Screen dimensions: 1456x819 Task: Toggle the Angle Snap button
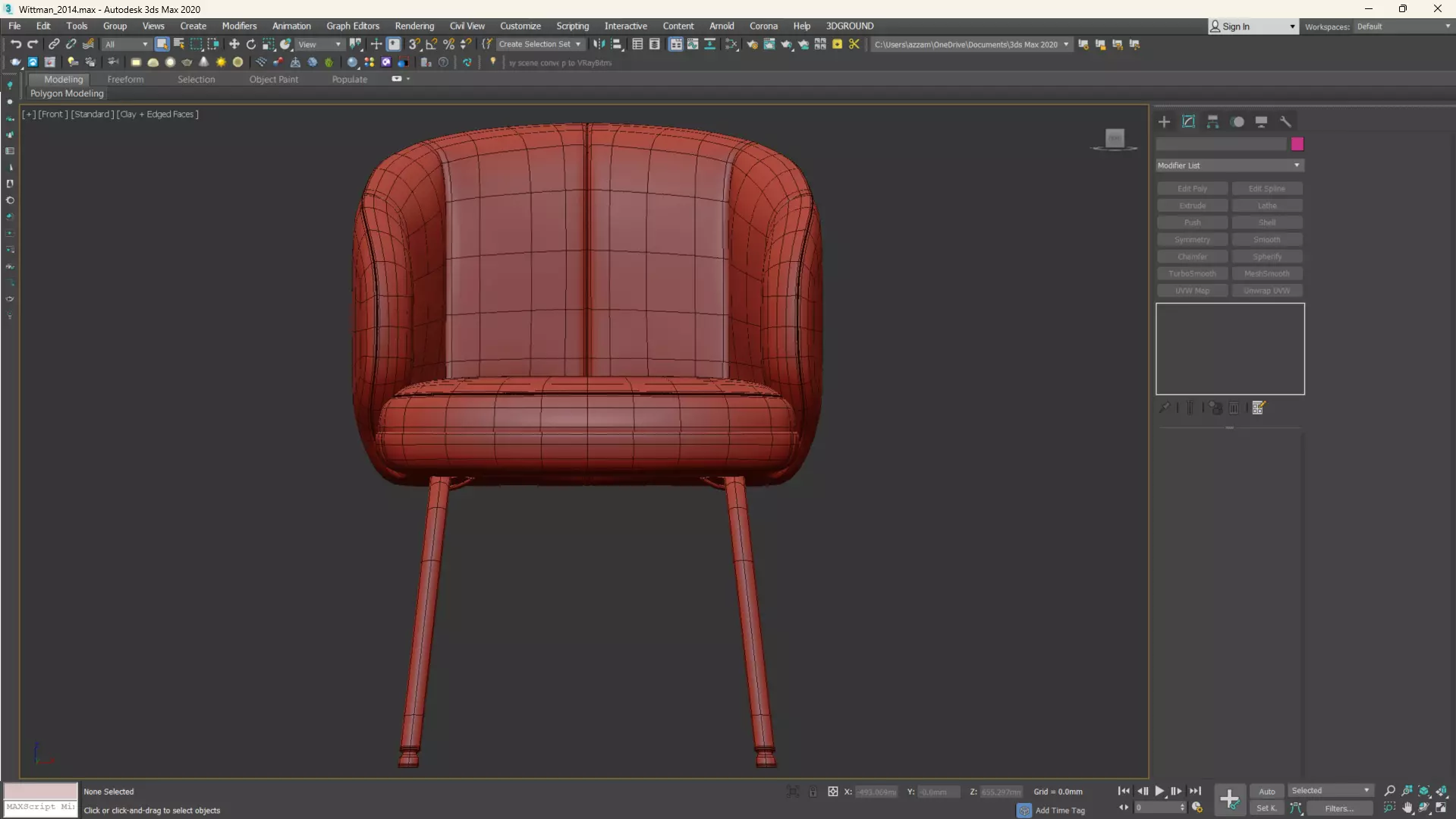pyautogui.click(x=431, y=44)
